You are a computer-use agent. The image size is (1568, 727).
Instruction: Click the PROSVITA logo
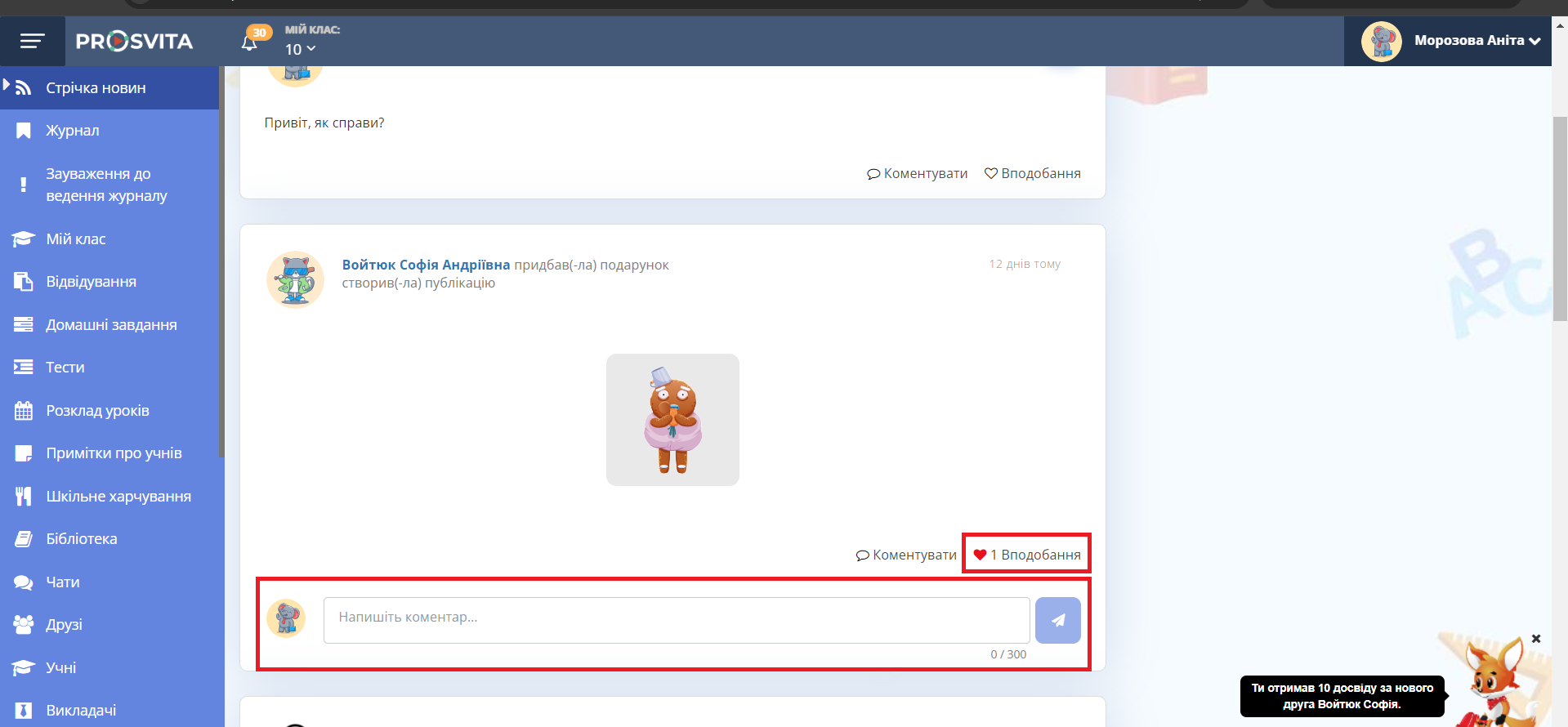click(135, 41)
